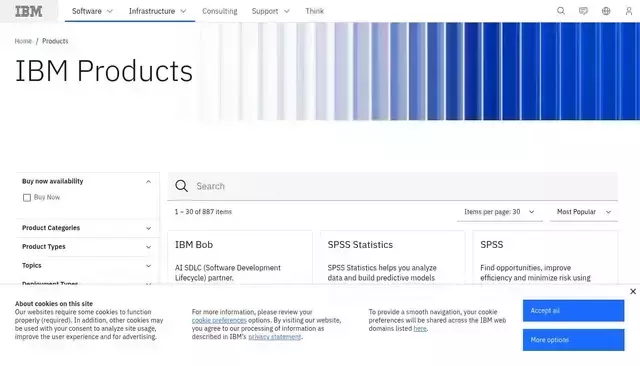Image resolution: width=640 pixels, height=366 pixels.
Task: Open the SPSS product card title
Action: point(491,244)
